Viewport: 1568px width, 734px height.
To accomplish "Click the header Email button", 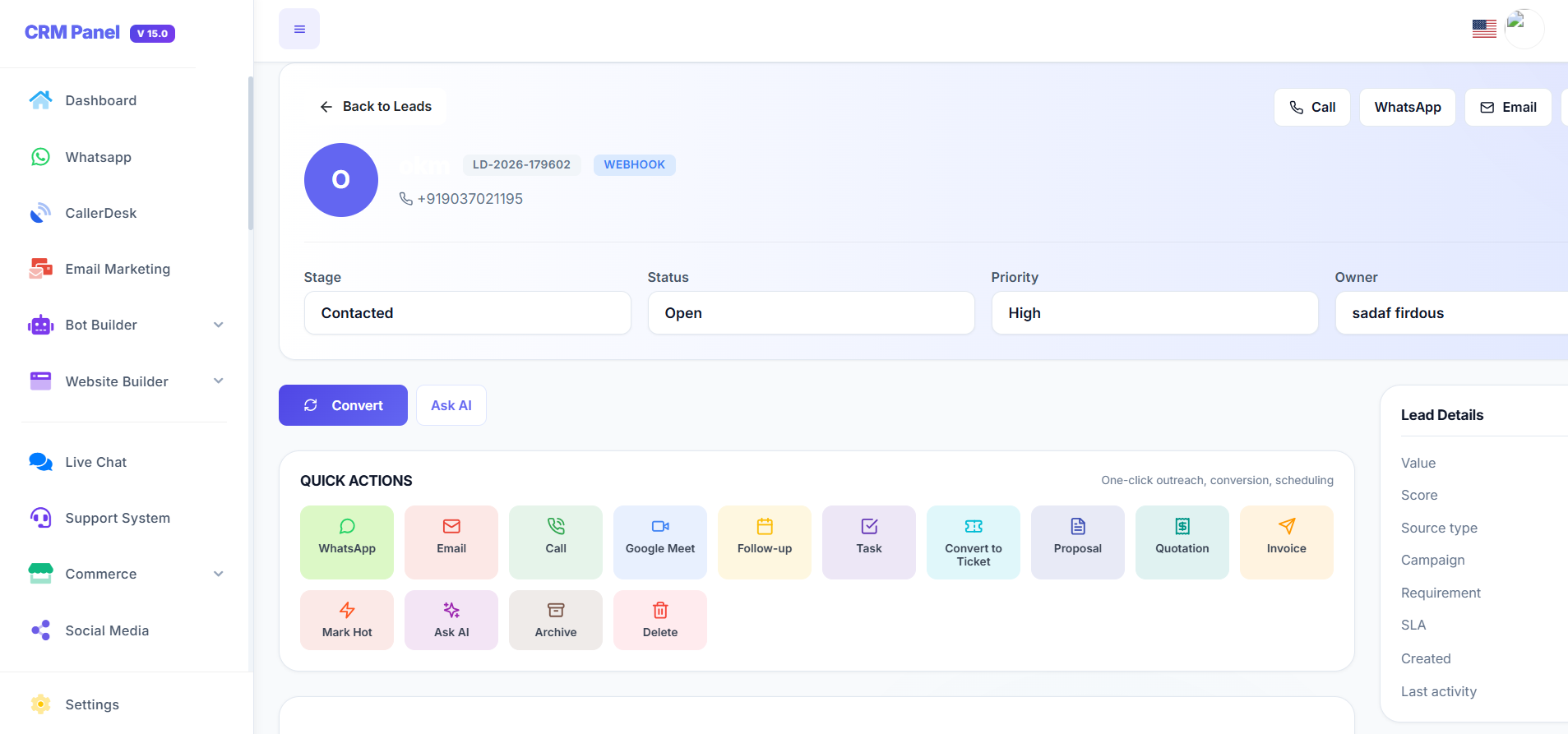I will point(1508,108).
